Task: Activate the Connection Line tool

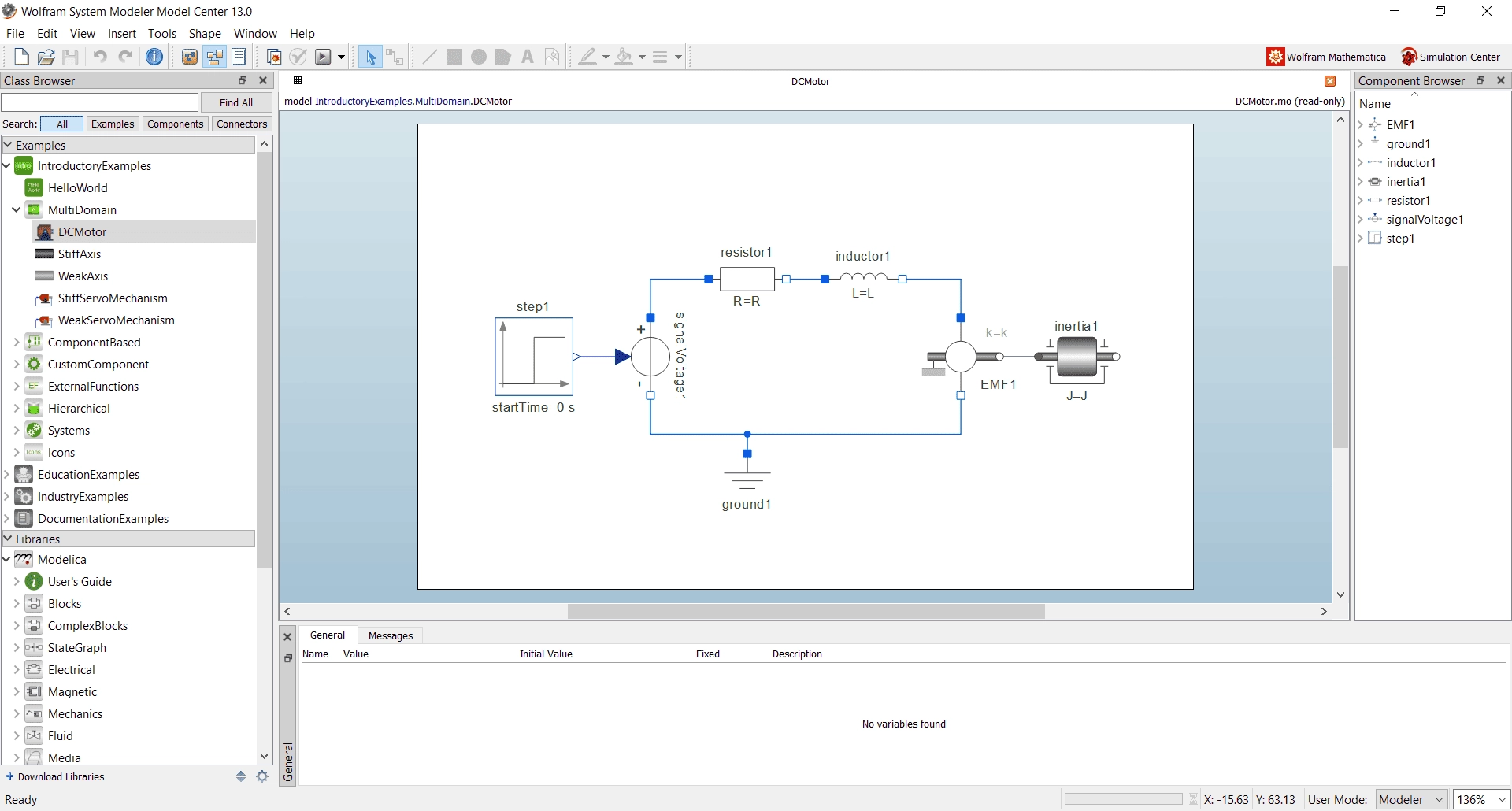Action: [x=395, y=57]
